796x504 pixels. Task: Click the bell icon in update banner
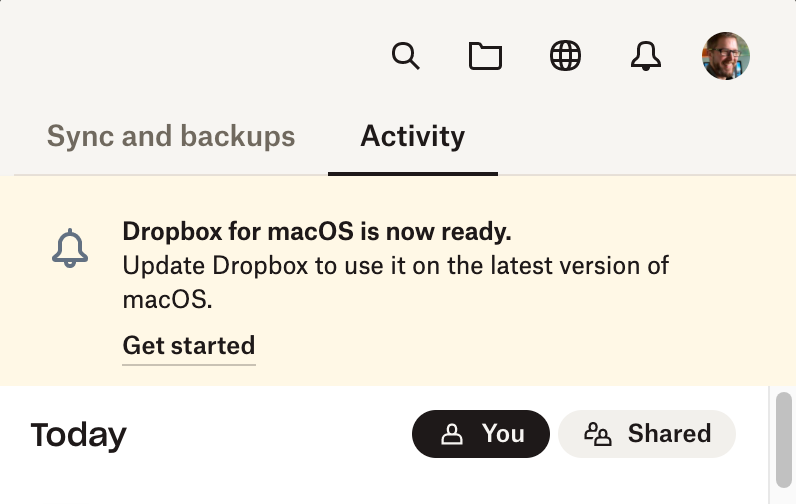pos(70,249)
